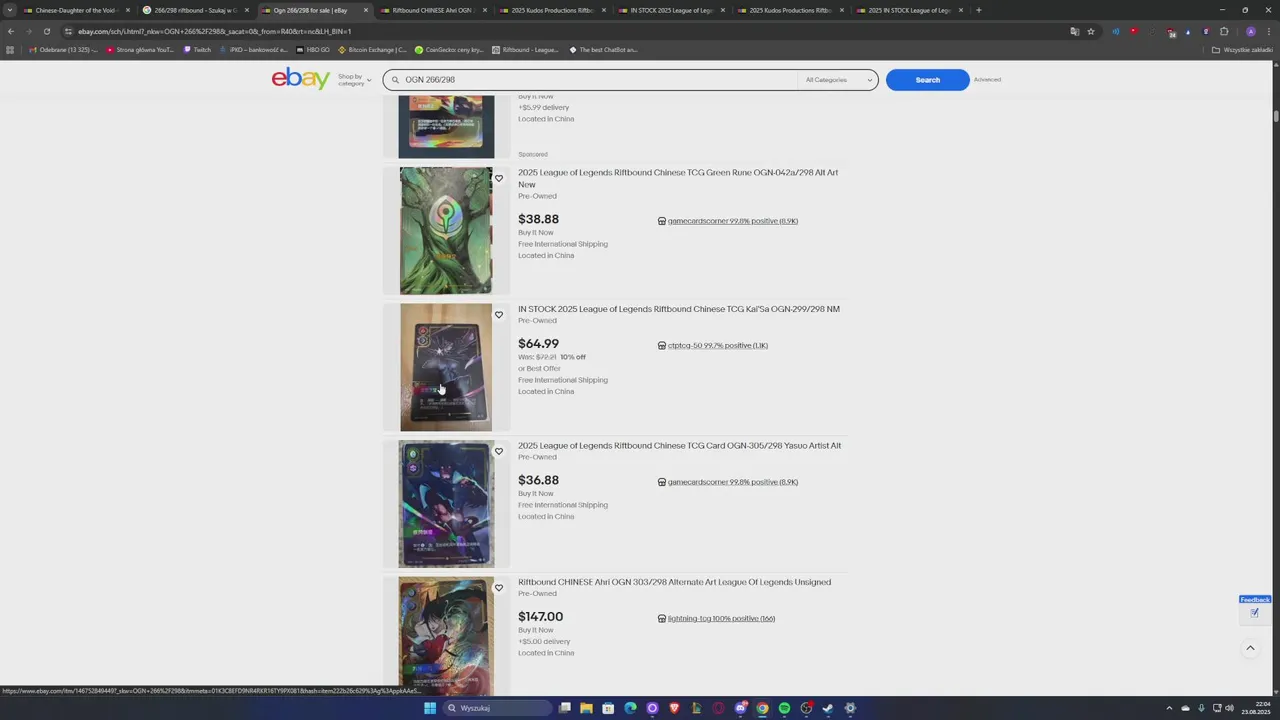Open the Advanced search link
1280x720 pixels.
coord(987,80)
